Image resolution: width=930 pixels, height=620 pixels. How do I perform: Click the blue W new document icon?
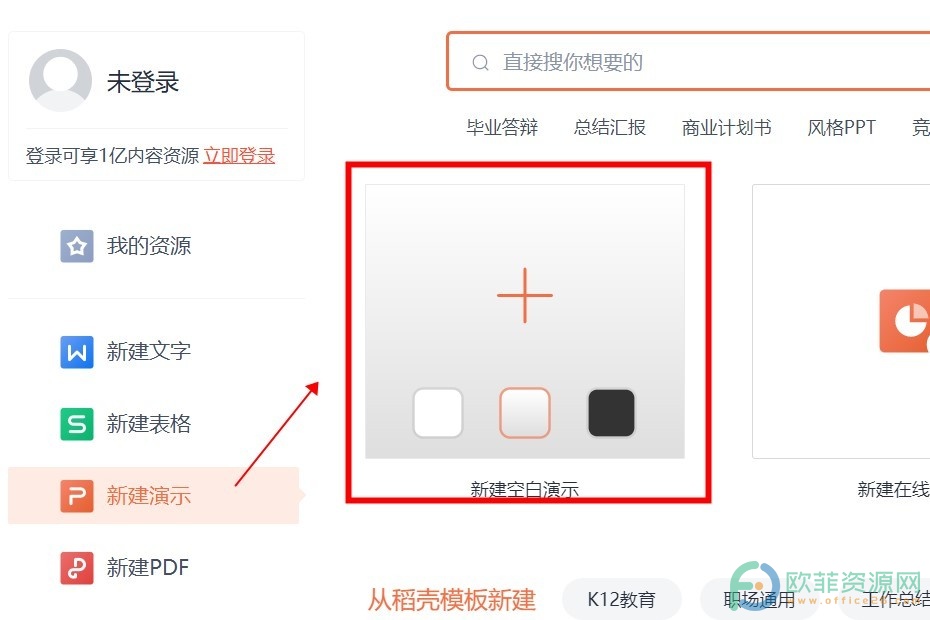(77, 352)
